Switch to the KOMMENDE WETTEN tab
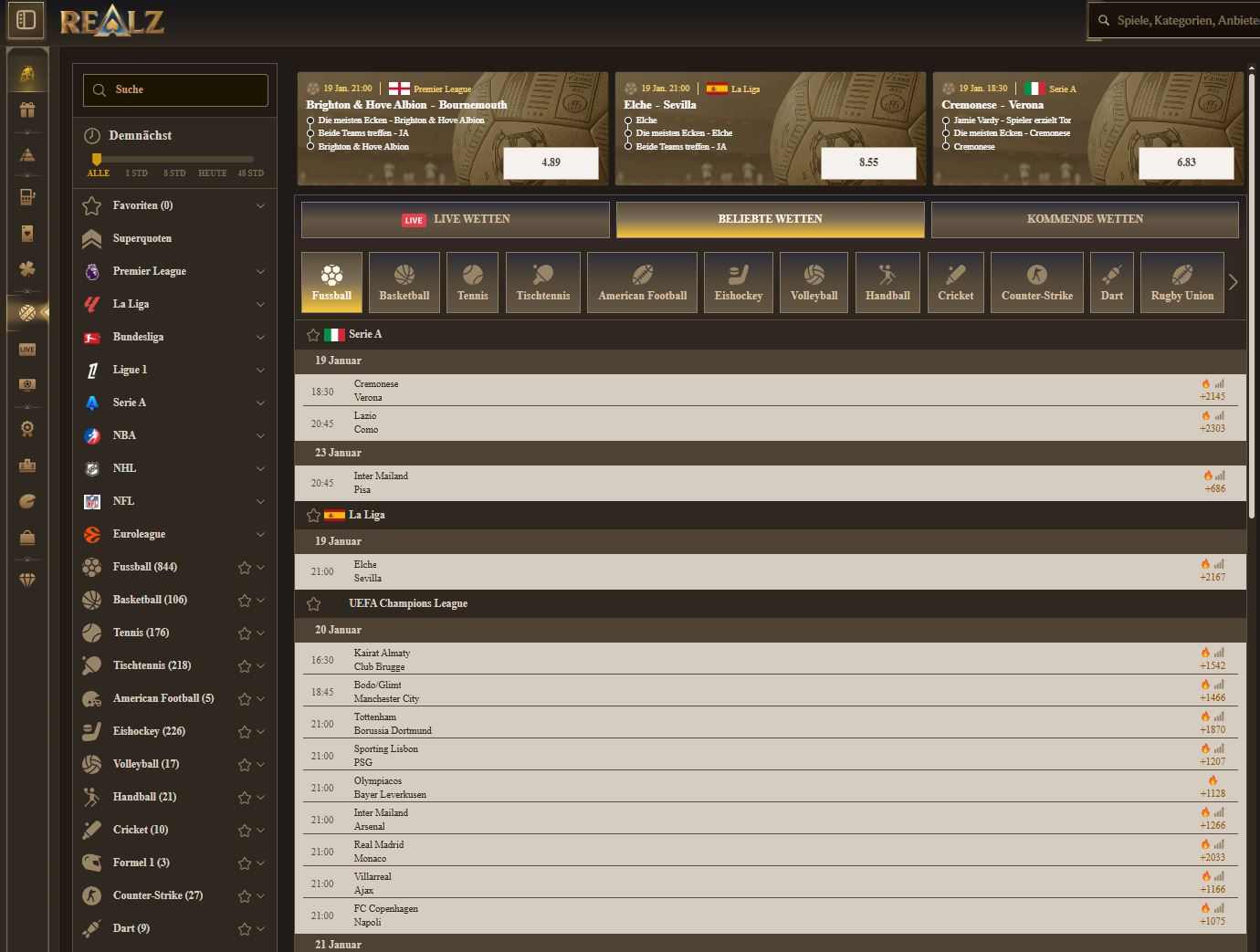1260x952 pixels. [1085, 219]
